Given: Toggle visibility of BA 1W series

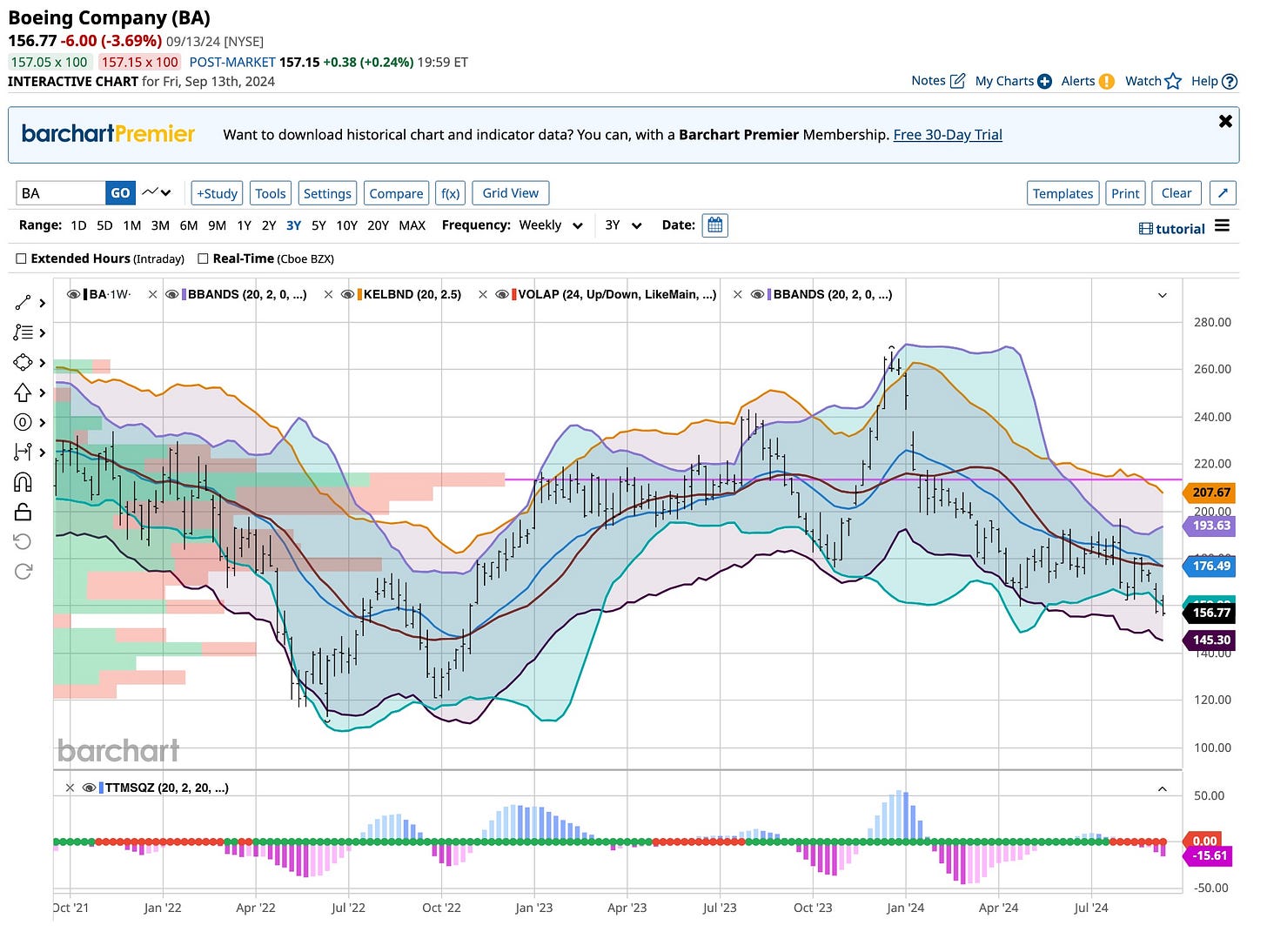Looking at the screenshot, I should point(73,295).
